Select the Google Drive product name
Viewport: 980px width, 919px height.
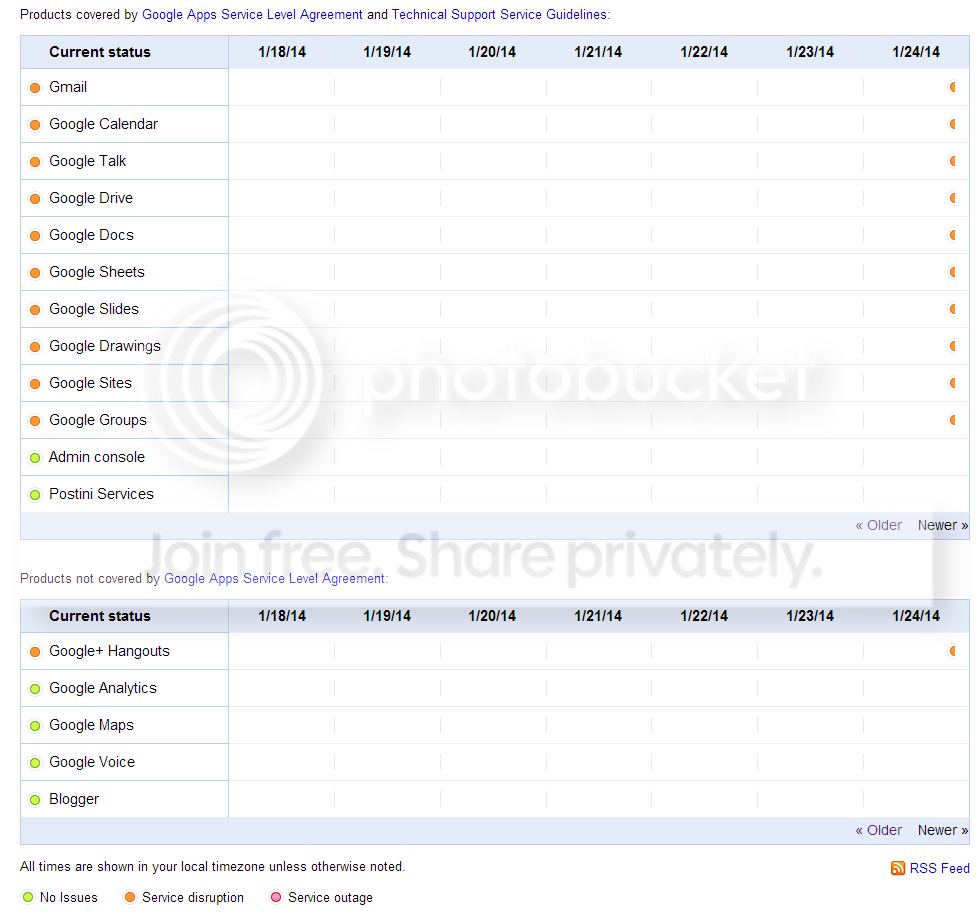coord(91,198)
